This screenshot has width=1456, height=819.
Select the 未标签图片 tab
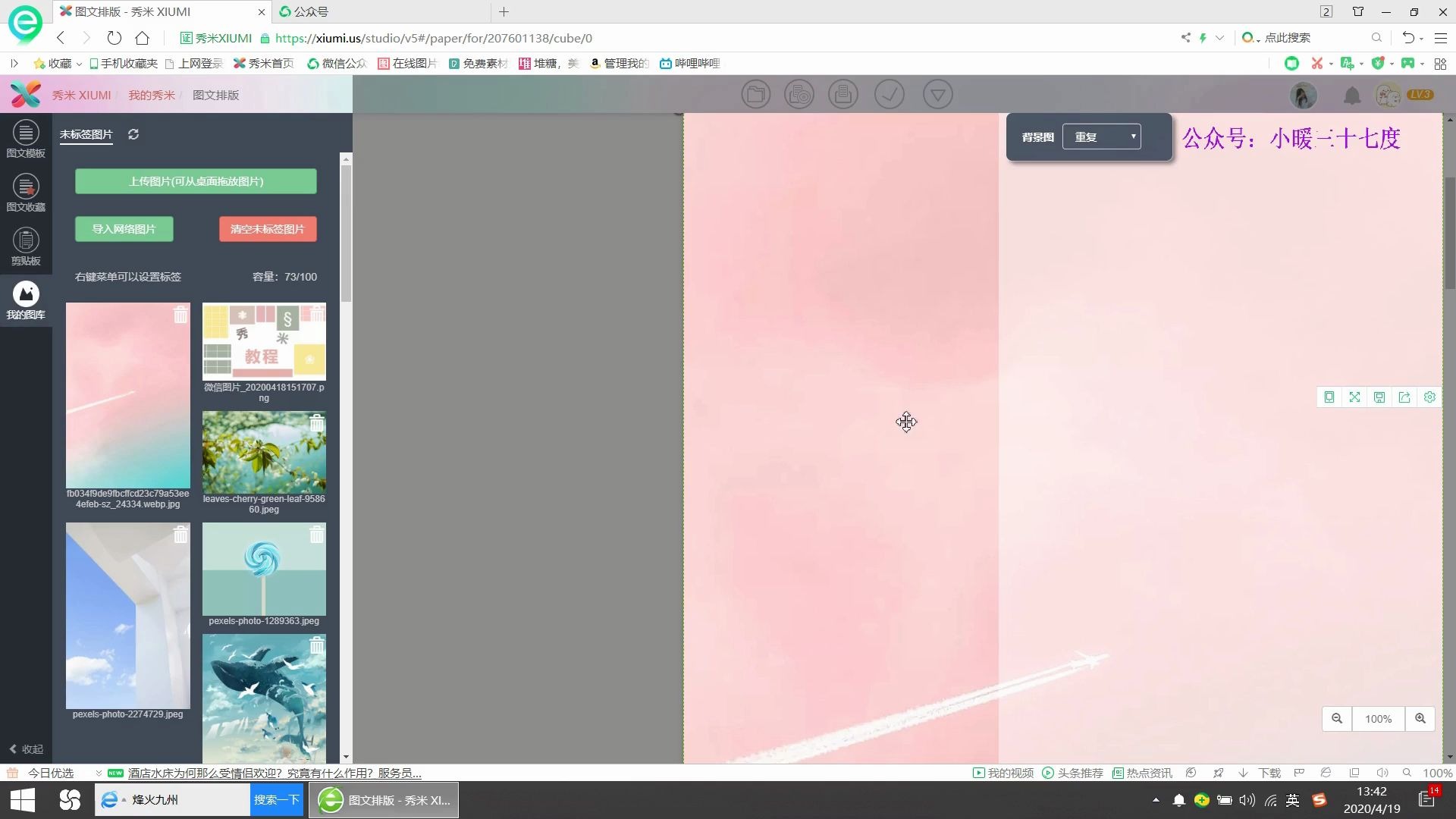[86, 134]
